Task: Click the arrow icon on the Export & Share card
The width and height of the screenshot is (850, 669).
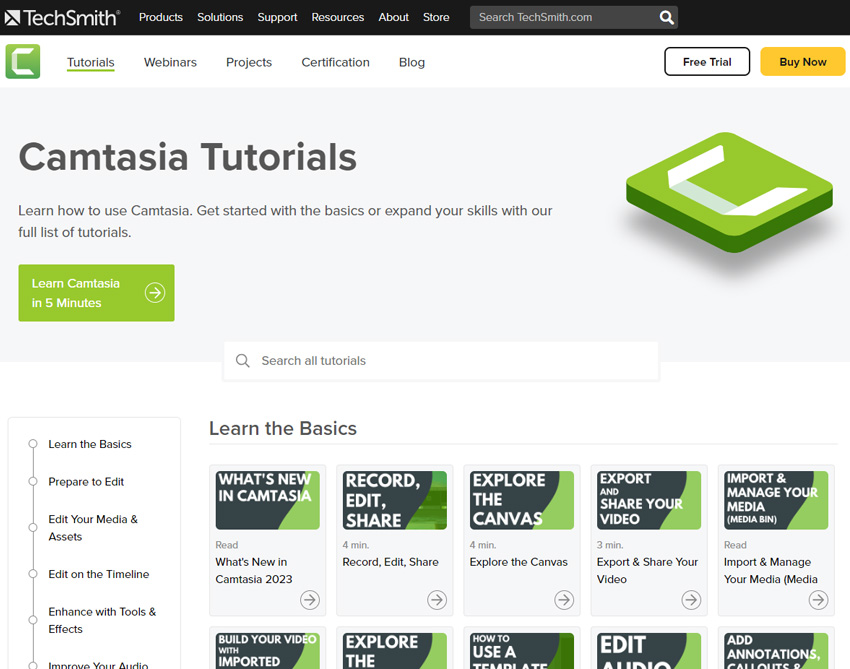Action: 691,600
